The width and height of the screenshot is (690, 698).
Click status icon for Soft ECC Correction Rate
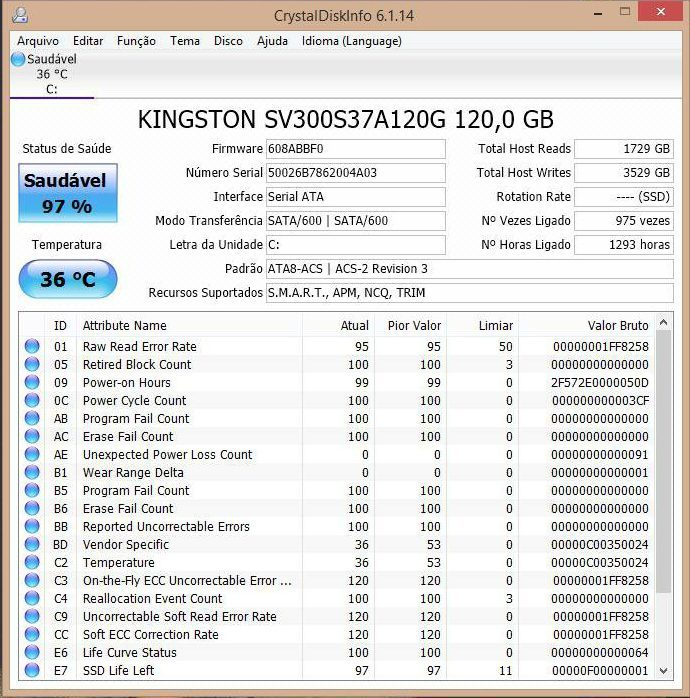[x=32, y=634]
